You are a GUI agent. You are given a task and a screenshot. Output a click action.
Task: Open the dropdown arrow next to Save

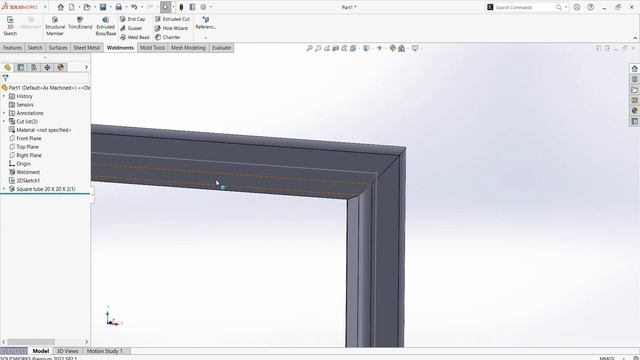point(110,7)
